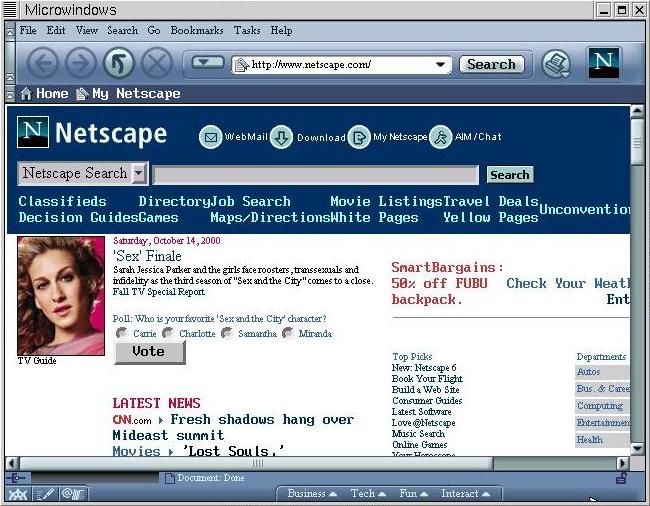650x506 pixels.
Task: Expand the Fun menu in the taskbar
Action: pos(413,494)
